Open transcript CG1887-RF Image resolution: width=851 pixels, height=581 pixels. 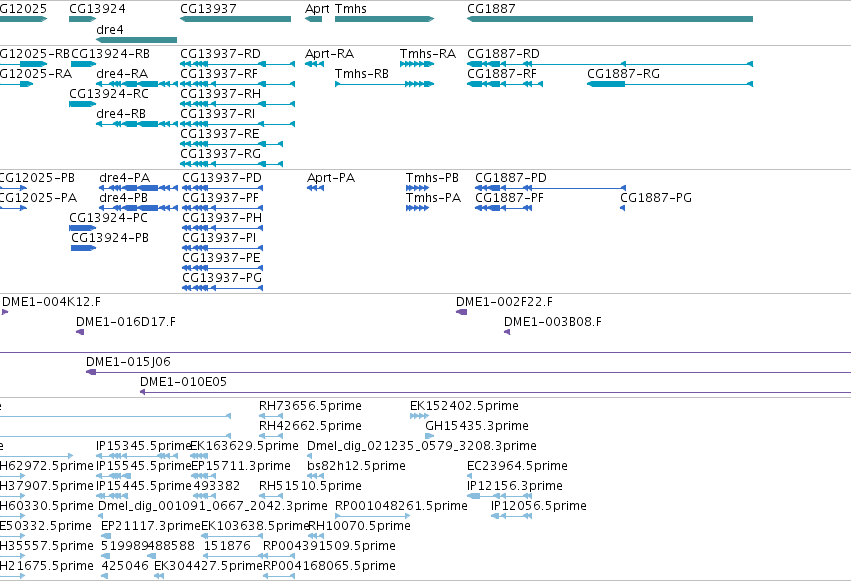[x=502, y=74]
